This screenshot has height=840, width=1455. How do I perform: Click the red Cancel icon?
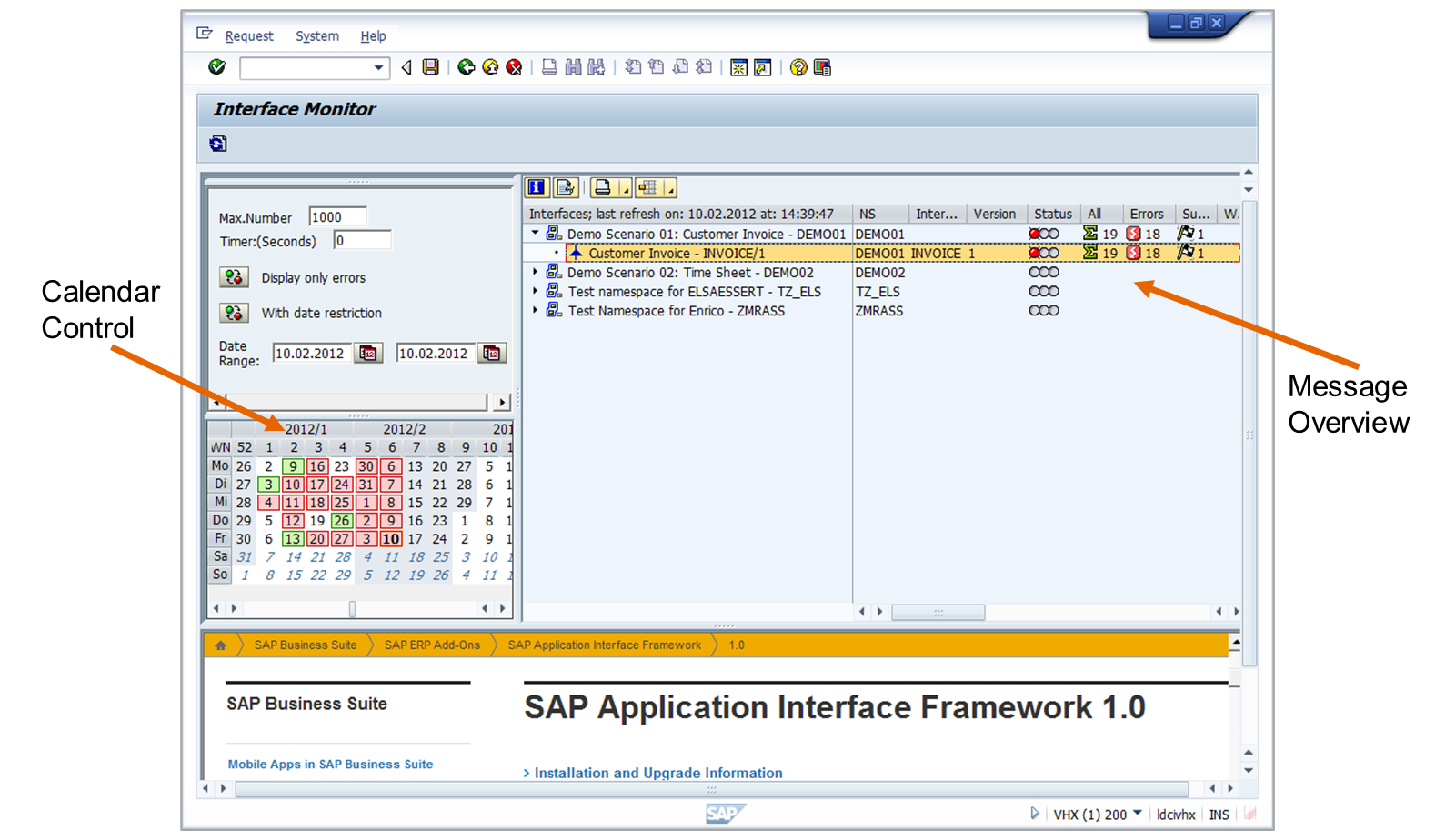(514, 67)
